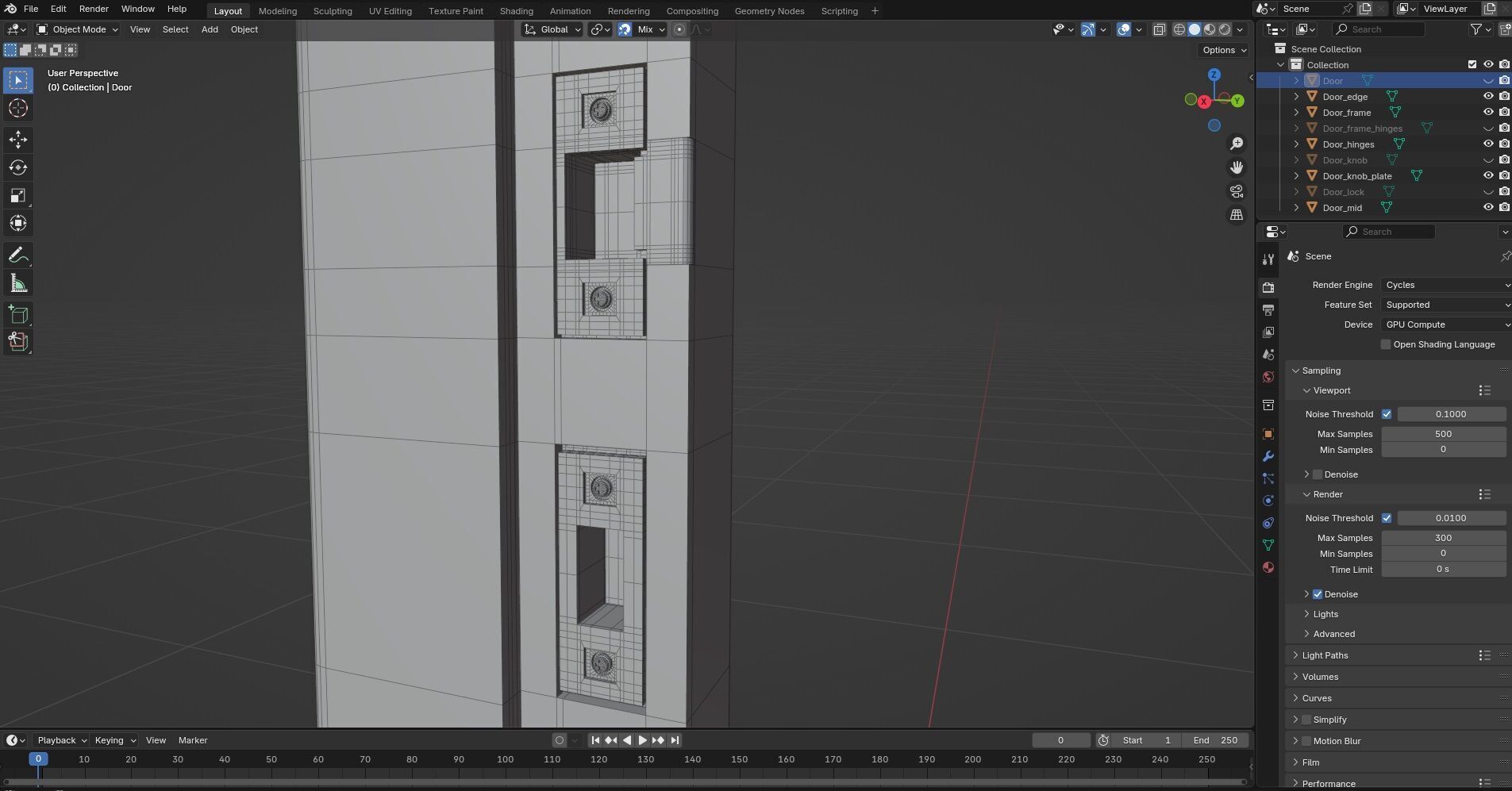Open the Options button in viewport
This screenshot has width=1512, height=791.
pos(1224,50)
